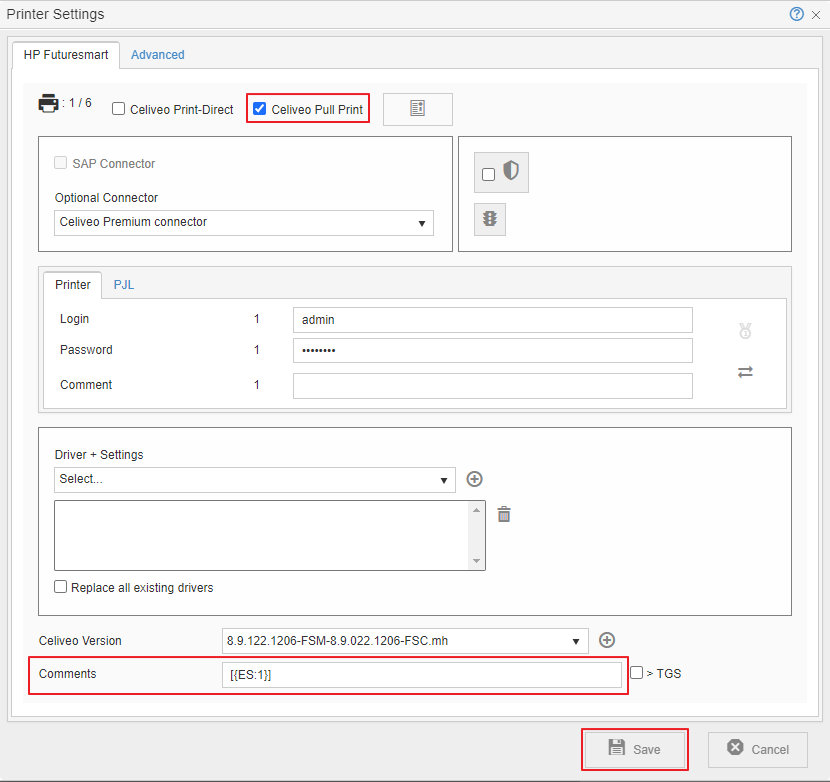
Task: Toggle the TGS checkbox
Action: pos(636,672)
